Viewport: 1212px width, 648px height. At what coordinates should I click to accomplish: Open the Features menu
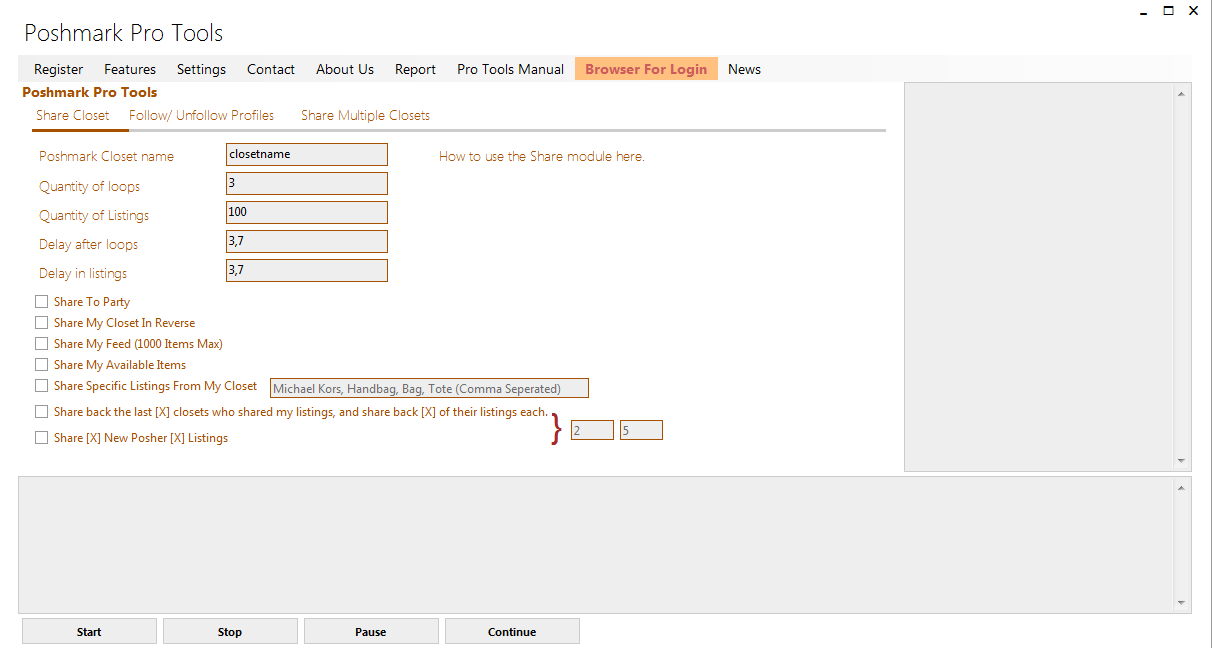pyautogui.click(x=130, y=69)
